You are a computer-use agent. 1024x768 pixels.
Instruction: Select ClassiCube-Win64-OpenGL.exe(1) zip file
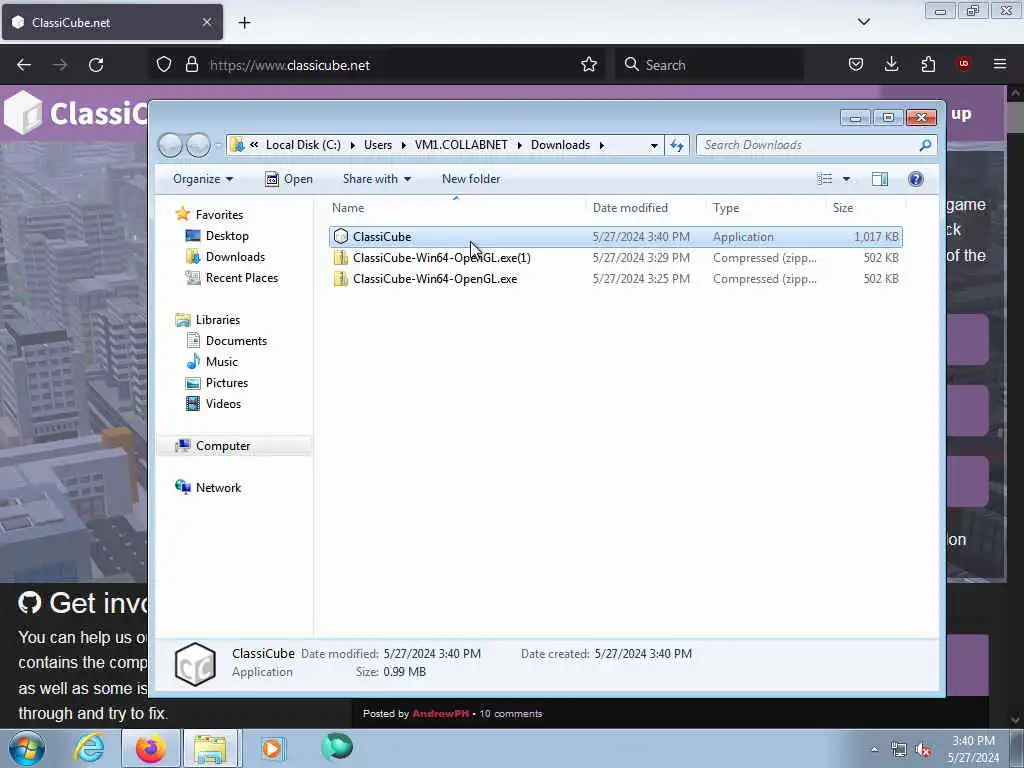(x=615, y=258)
